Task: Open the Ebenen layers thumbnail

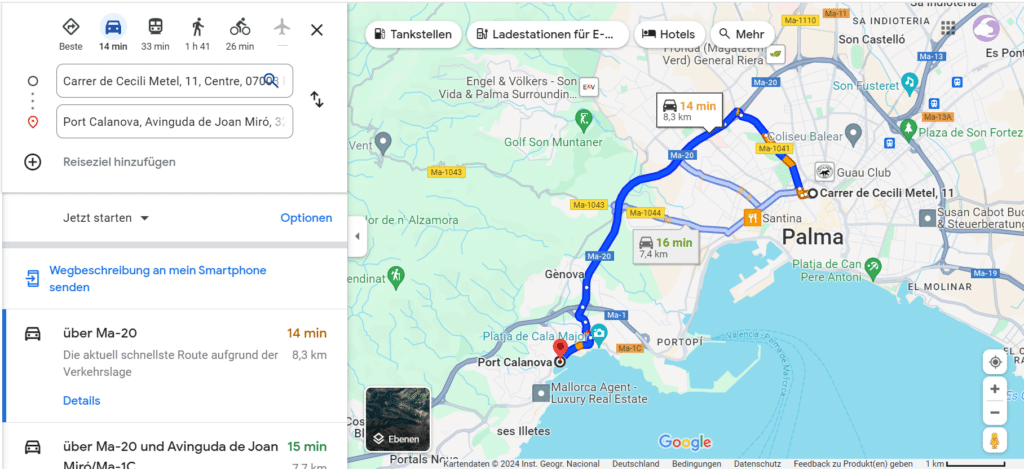Action: click(398, 419)
